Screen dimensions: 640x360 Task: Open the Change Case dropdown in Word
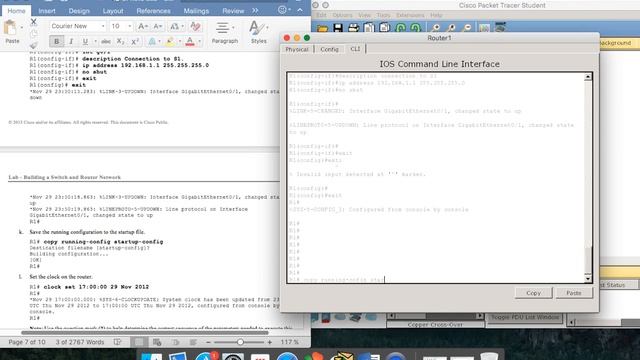tap(176, 26)
